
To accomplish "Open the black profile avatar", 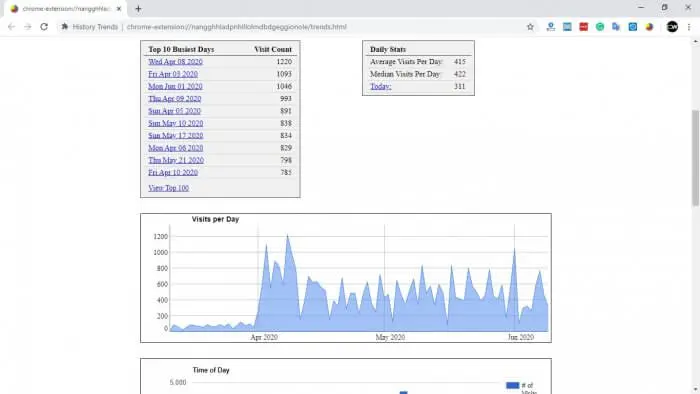I will click(x=672, y=27).
